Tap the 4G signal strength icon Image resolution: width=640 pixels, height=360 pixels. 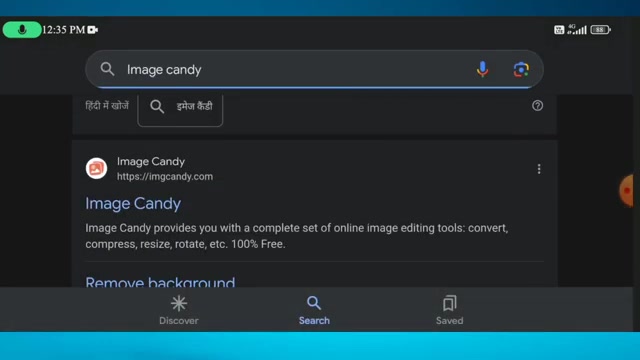tap(577, 29)
